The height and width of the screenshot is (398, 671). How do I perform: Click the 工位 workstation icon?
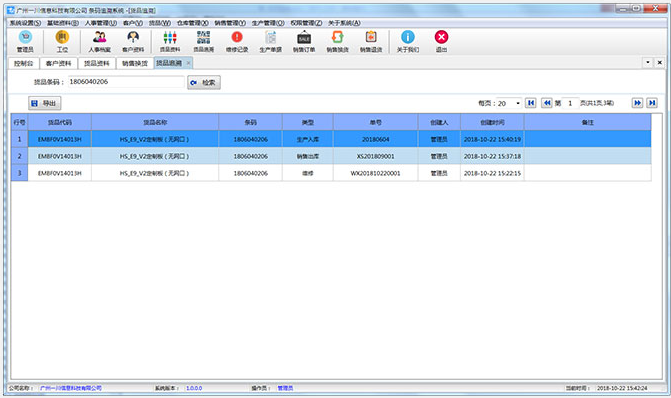tap(62, 42)
